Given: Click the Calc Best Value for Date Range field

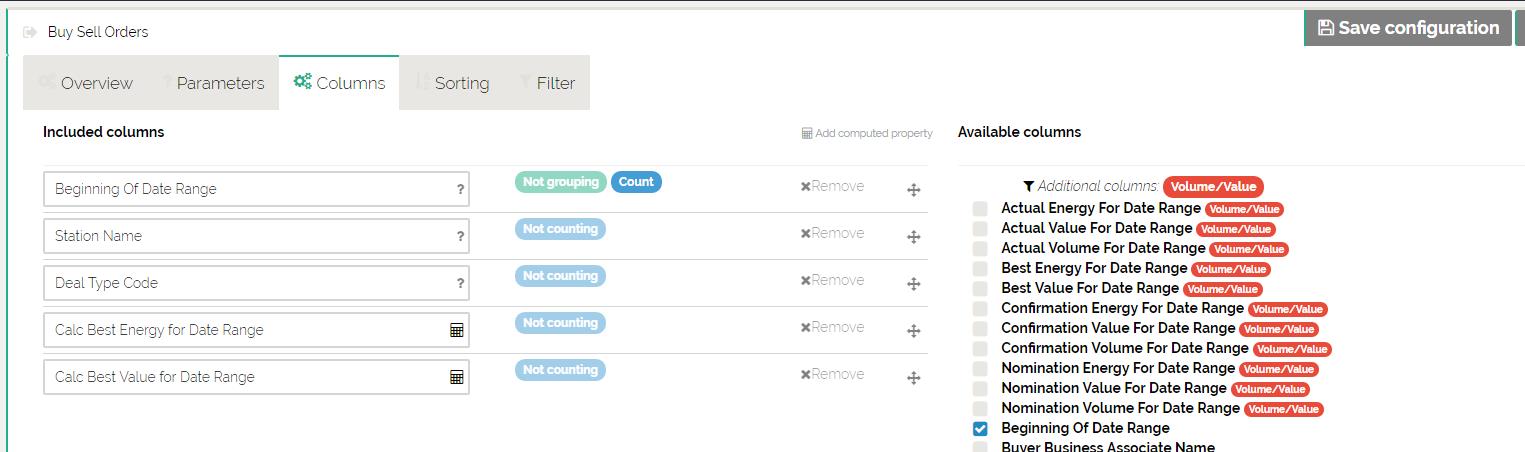Looking at the screenshot, I should pos(245,377).
